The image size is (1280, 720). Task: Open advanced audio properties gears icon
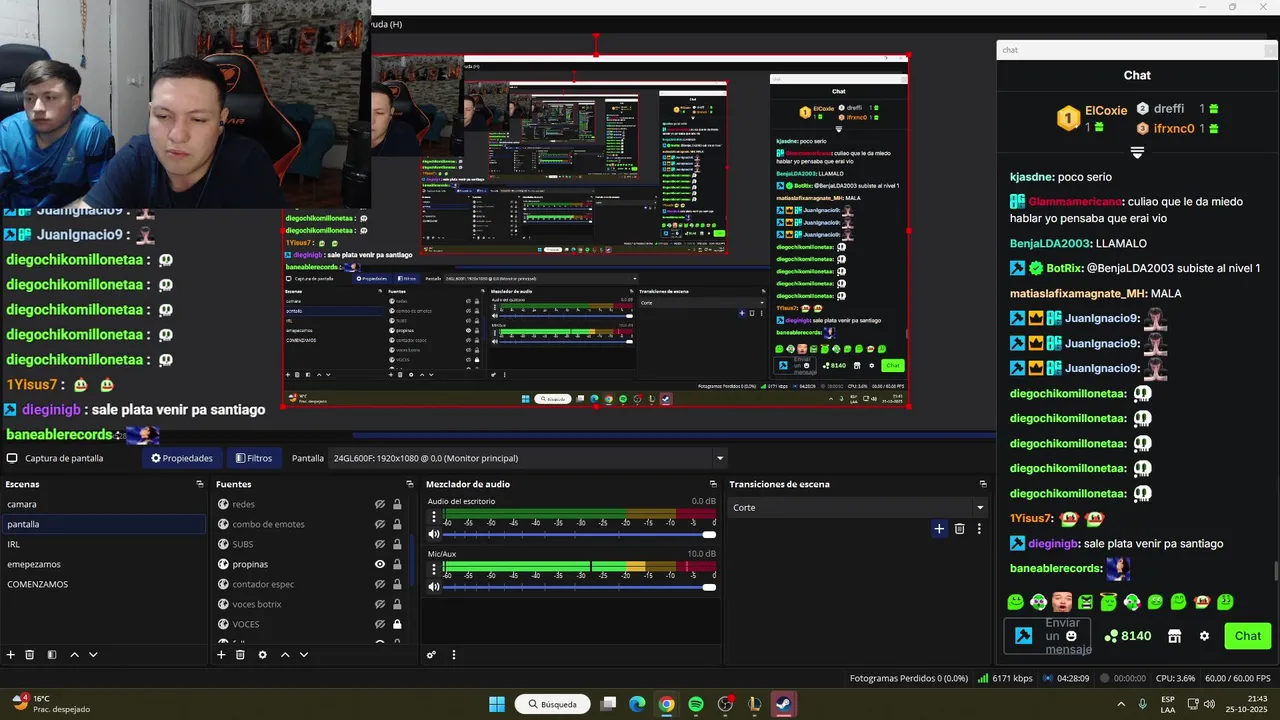[x=431, y=655]
